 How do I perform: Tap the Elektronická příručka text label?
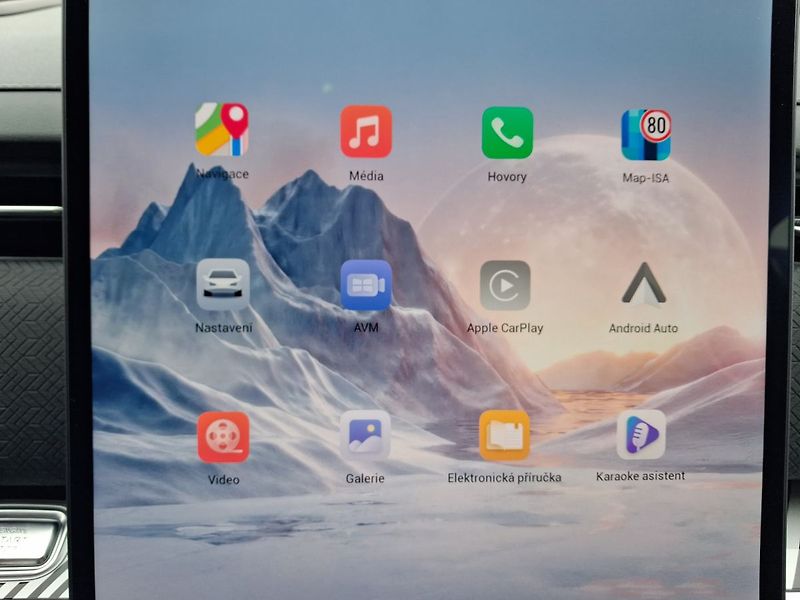coord(505,478)
